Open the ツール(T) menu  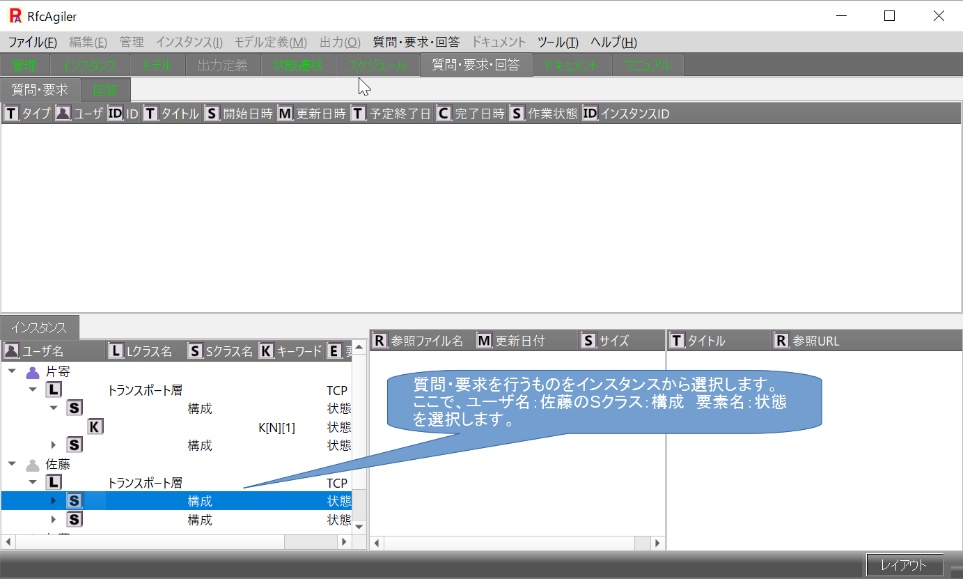(x=557, y=42)
